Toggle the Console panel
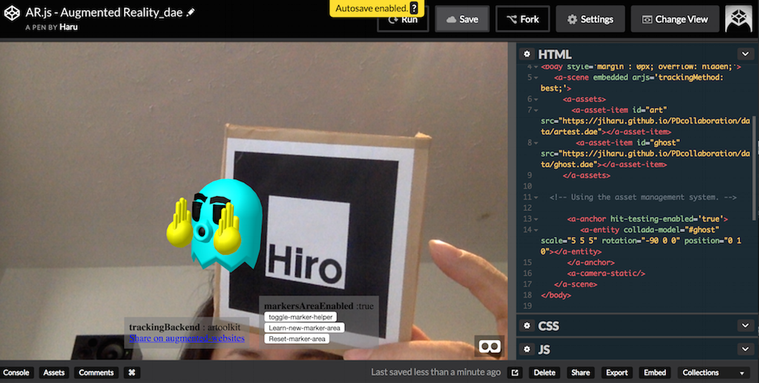The height and width of the screenshot is (383, 759). pos(17,372)
